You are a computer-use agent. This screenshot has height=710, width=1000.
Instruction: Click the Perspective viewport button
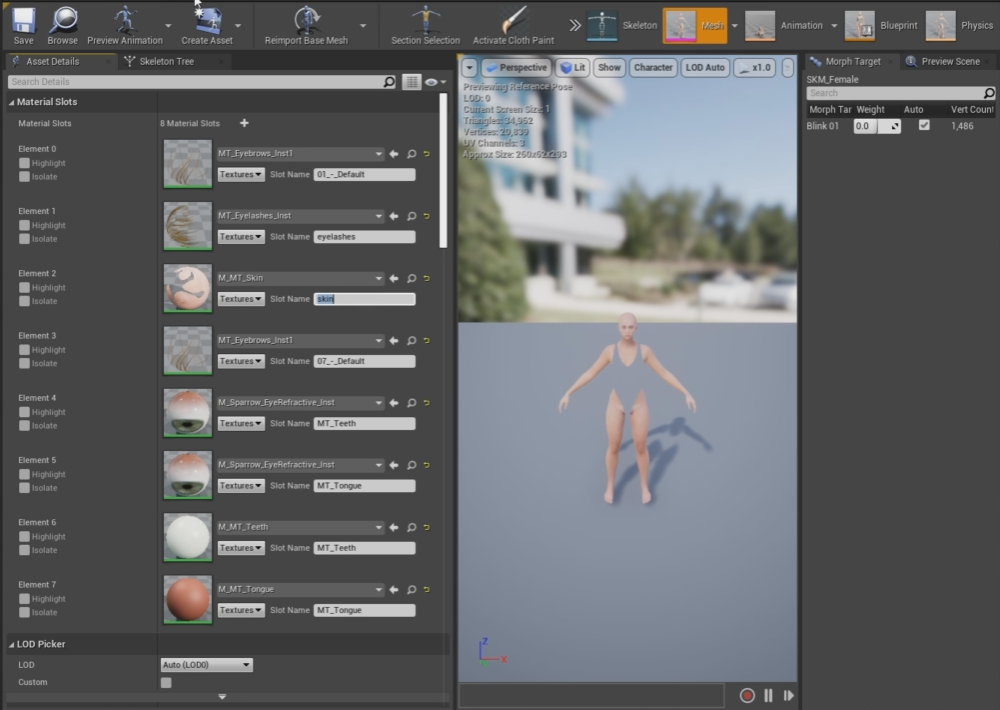tap(516, 68)
